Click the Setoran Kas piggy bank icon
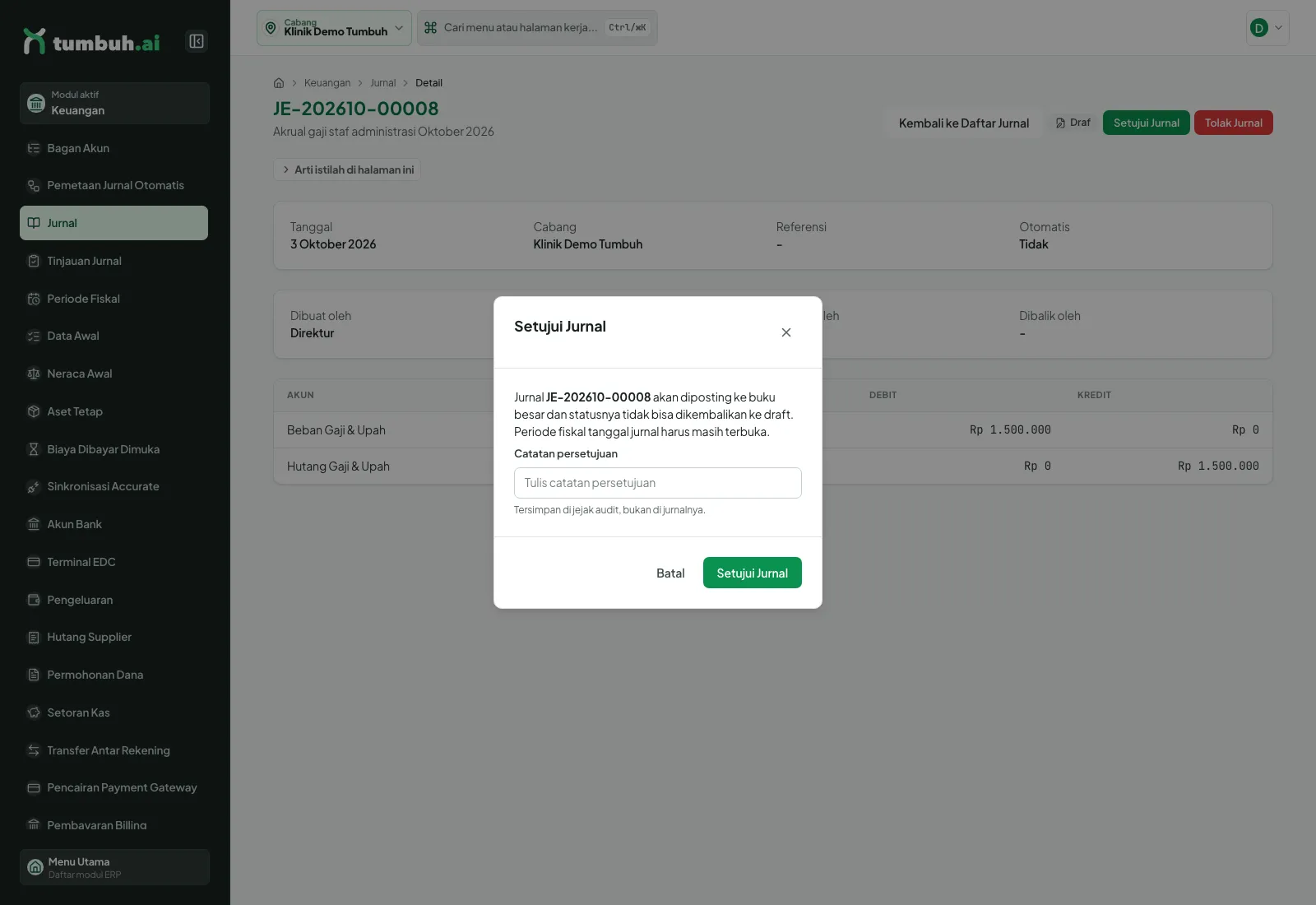The width and height of the screenshot is (1316, 905). click(34, 712)
